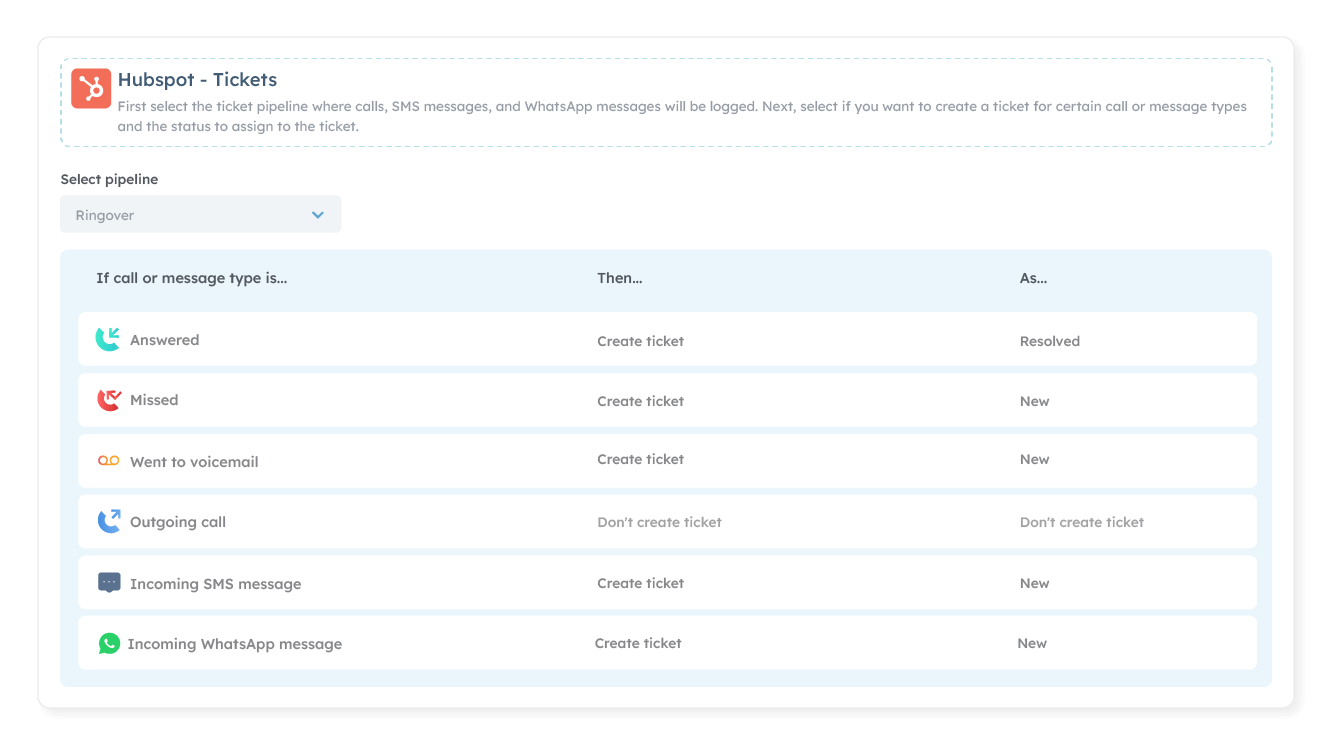Click the SMS message bubble icon
The width and height of the screenshot is (1332, 746).
click(109, 582)
